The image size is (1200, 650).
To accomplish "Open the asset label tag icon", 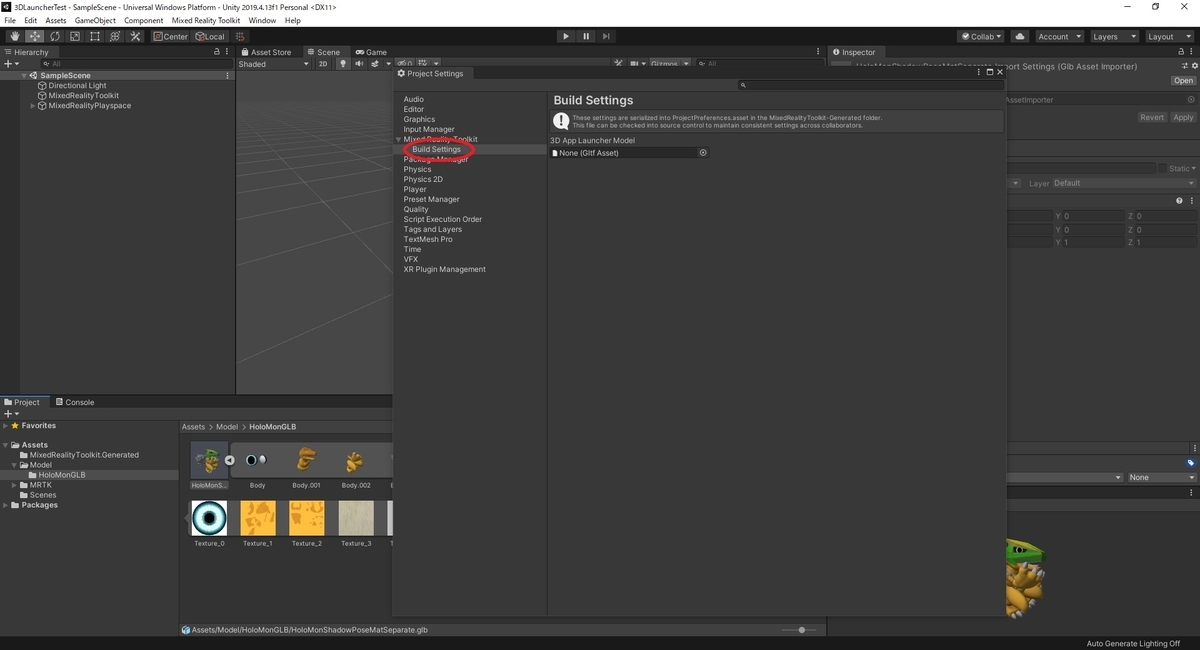I will pos(1191,463).
